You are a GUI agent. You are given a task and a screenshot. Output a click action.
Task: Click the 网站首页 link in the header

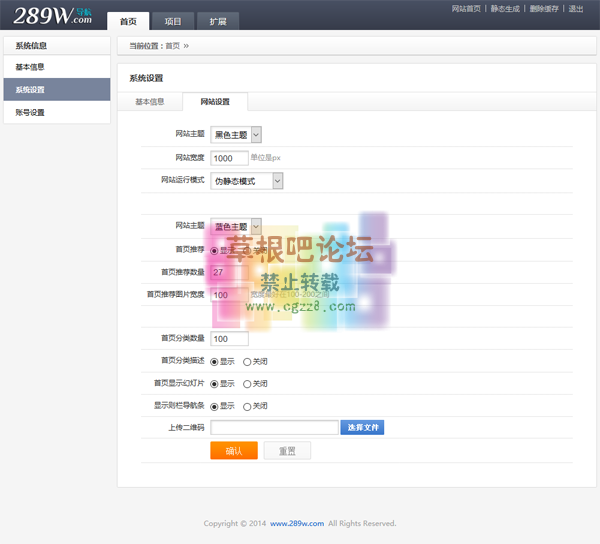[x=466, y=9]
